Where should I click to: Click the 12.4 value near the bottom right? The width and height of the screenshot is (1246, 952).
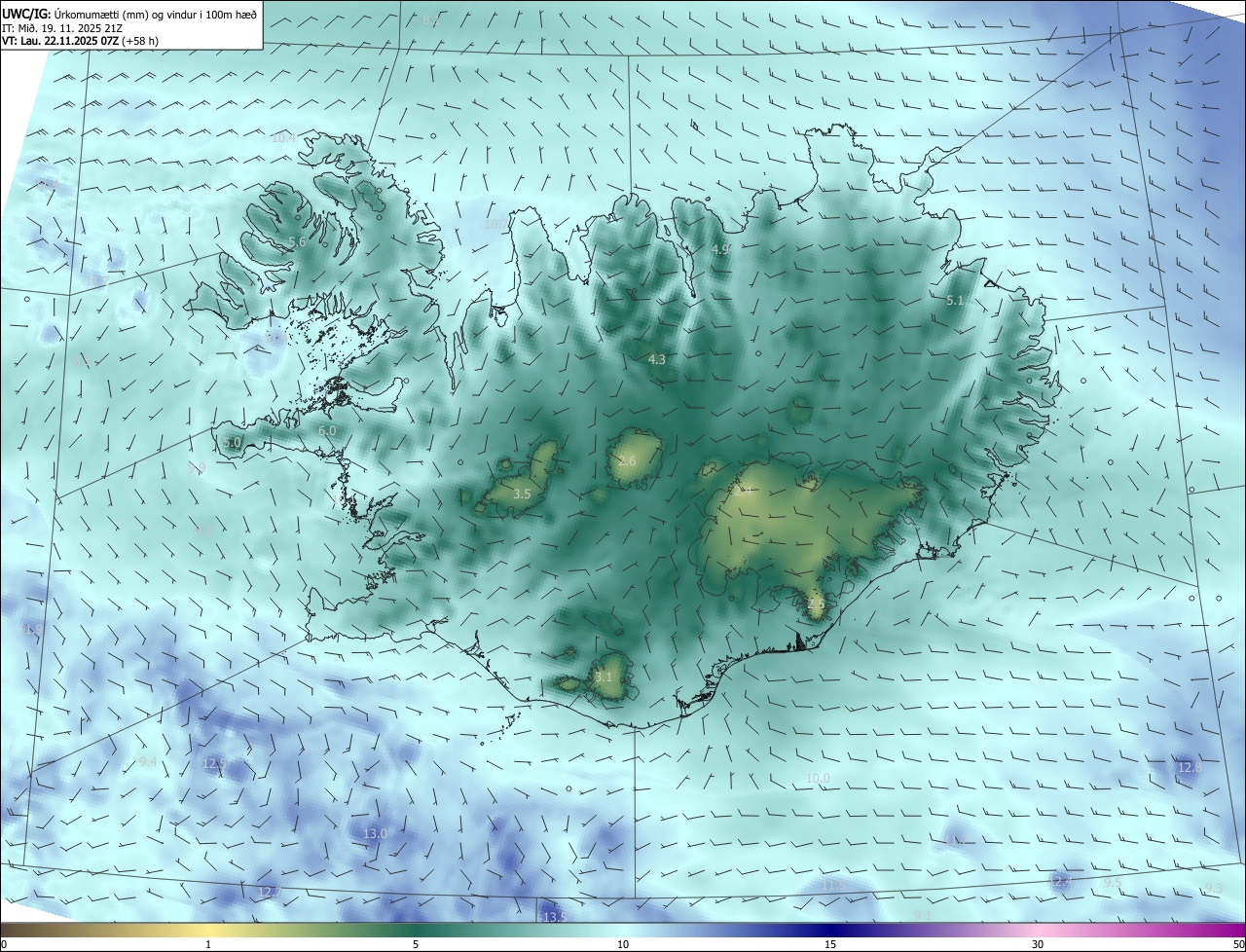pyautogui.click(x=1060, y=881)
